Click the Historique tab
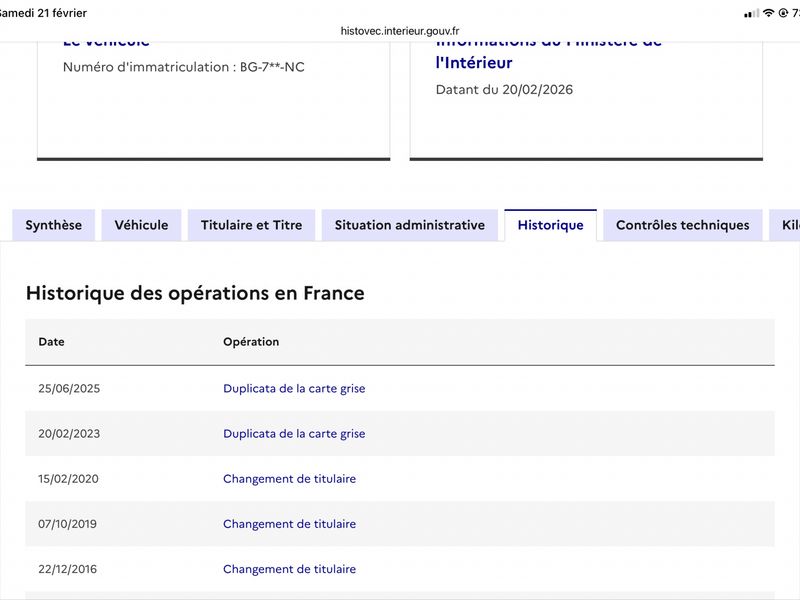The height and width of the screenshot is (600, 800). coord(551,225)
